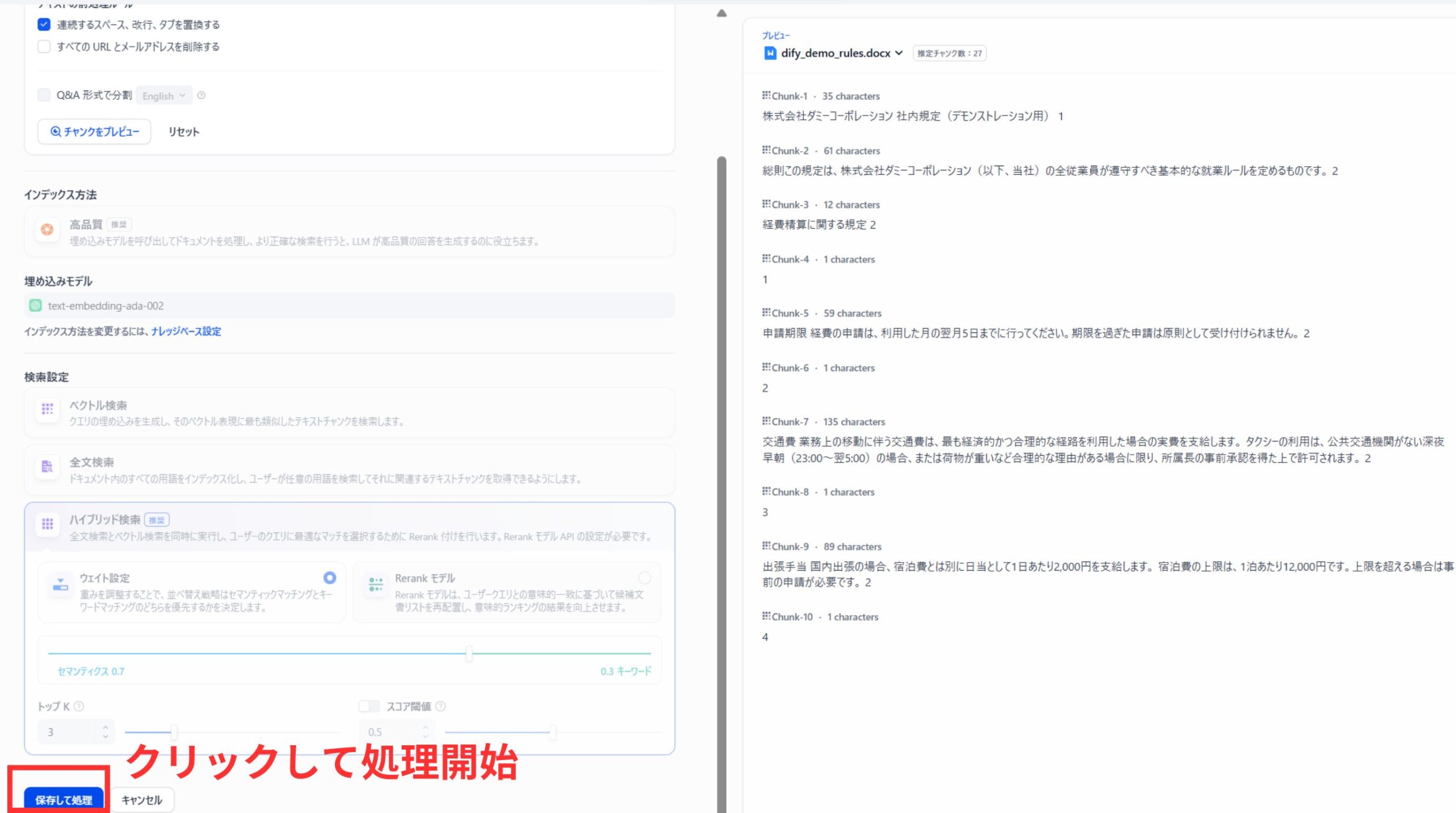Click the リセット button

tap(184, 131)
